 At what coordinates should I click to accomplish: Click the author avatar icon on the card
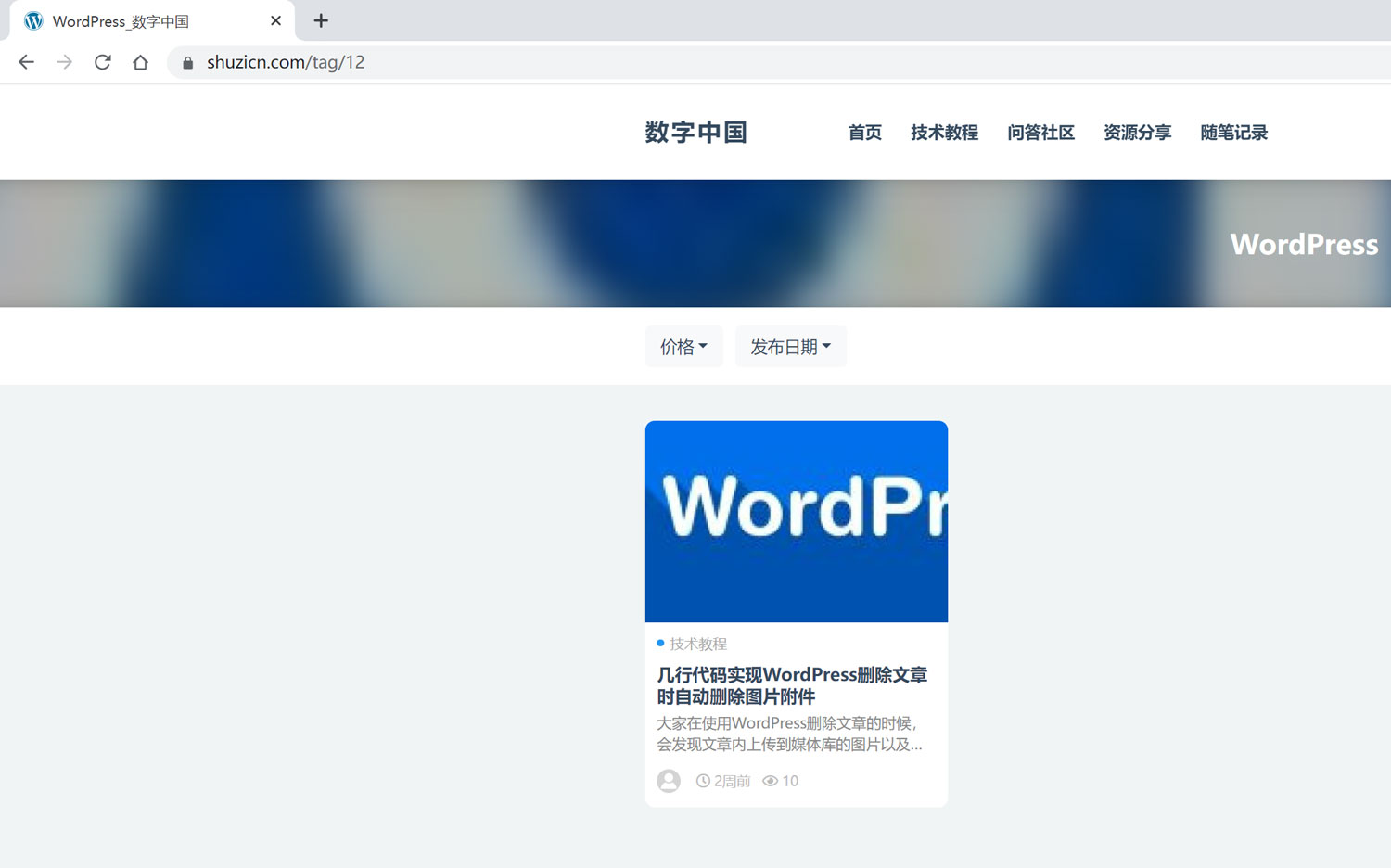pos(669,781)
